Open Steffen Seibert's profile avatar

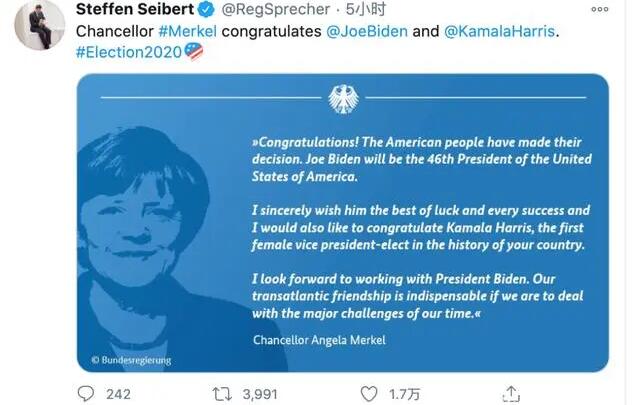39,24
